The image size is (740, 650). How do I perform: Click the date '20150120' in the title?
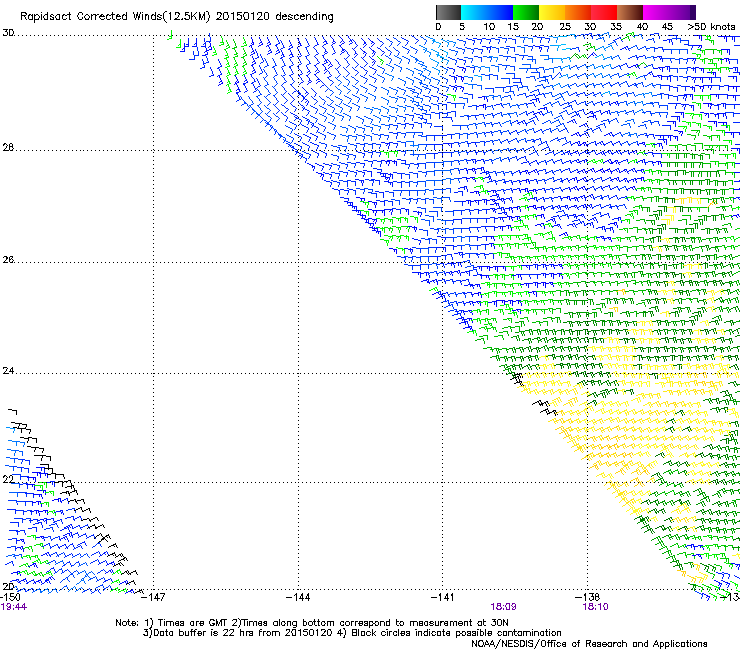tap(243, 17)
